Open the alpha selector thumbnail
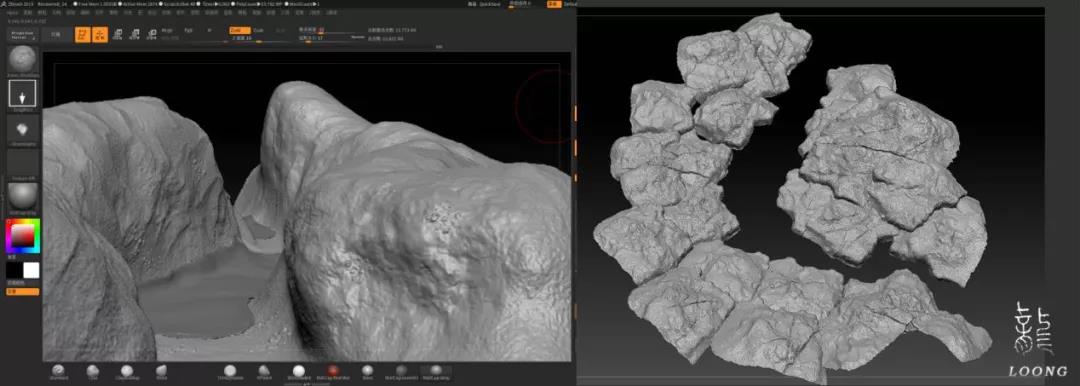Screen dimensions: 1080x386 [x=23, y=130]
